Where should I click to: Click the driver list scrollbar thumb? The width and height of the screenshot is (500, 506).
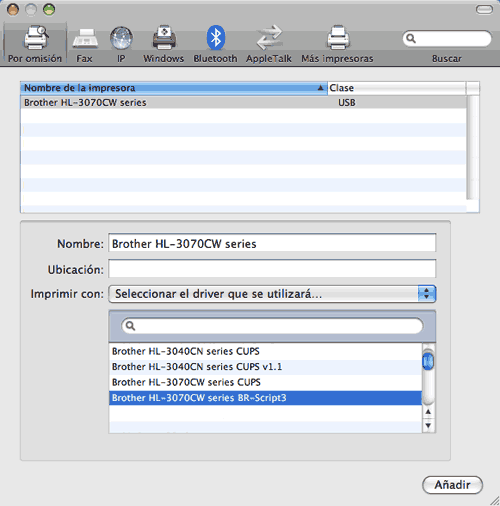click(428, 362)
